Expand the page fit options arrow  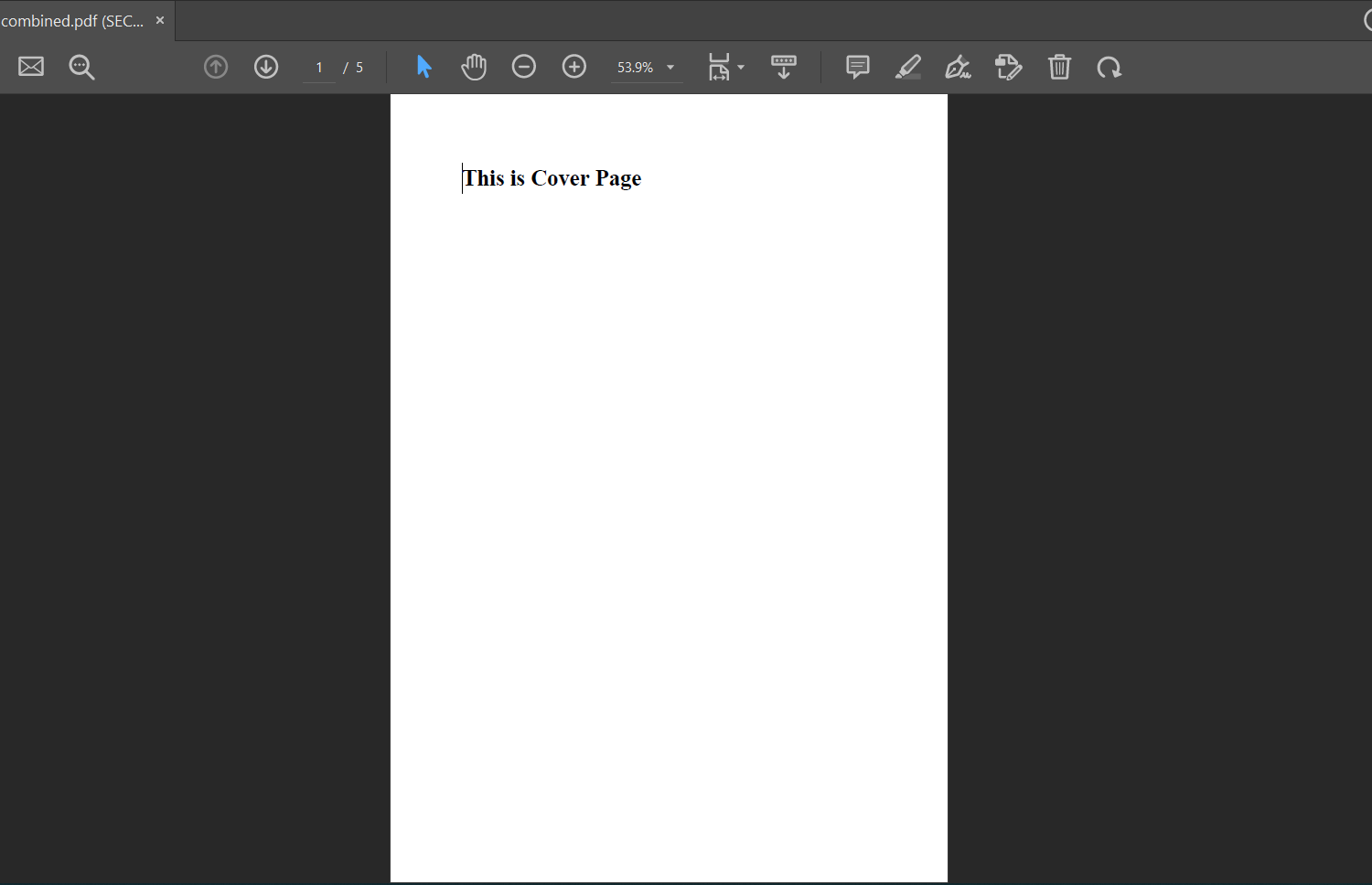(x=741, y=68)
